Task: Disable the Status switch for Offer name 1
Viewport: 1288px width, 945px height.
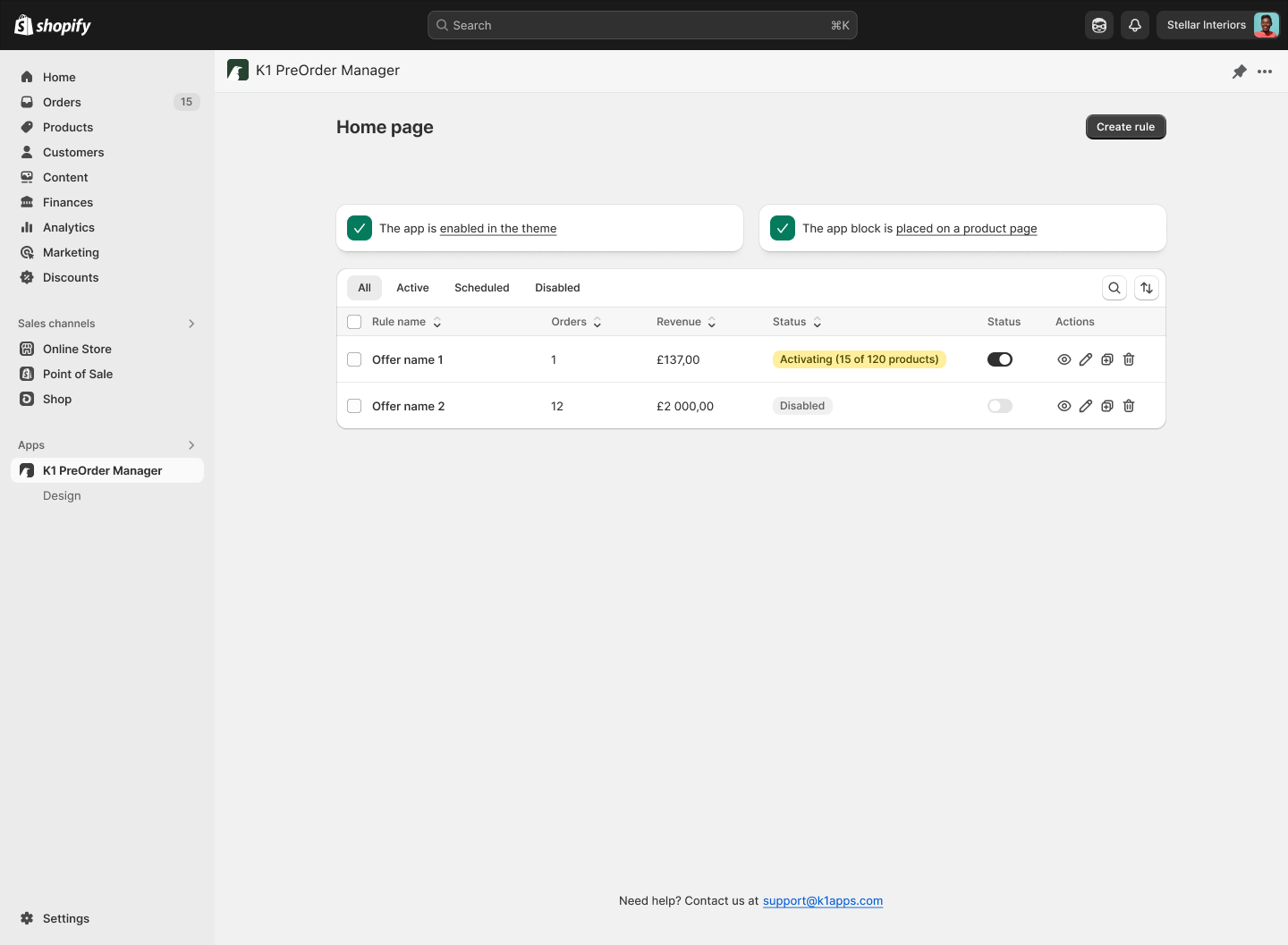Action: (x=999, y=359)
